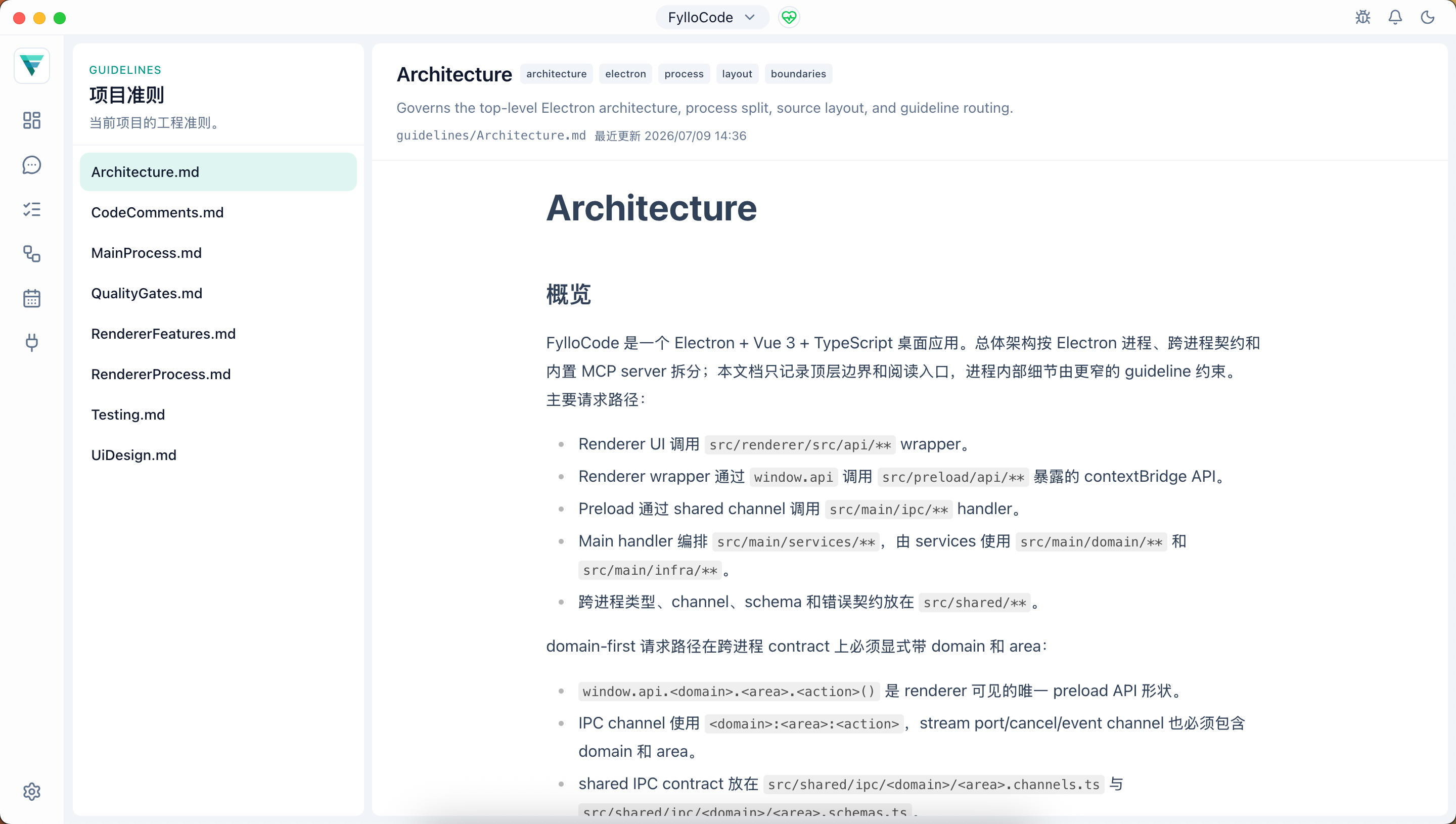Open UiDesign.md guideline
Viewport: 1456px width, 824px height.
click(x=218, y=455)
